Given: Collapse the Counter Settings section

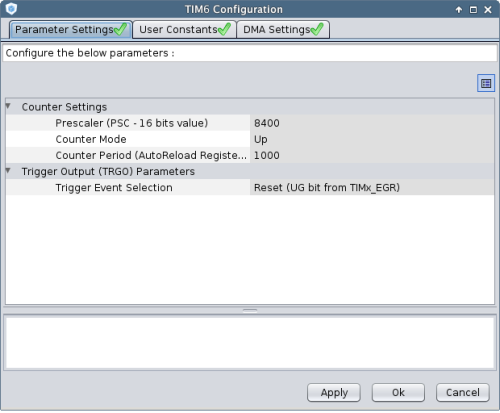Looking at the screenshot, I should click(x=8, y=106).
